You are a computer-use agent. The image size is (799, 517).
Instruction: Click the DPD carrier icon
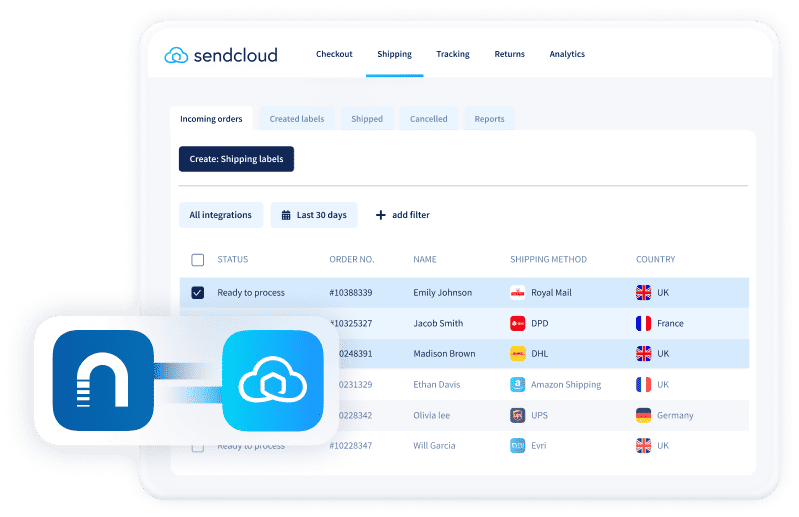[x=517, y=323]
